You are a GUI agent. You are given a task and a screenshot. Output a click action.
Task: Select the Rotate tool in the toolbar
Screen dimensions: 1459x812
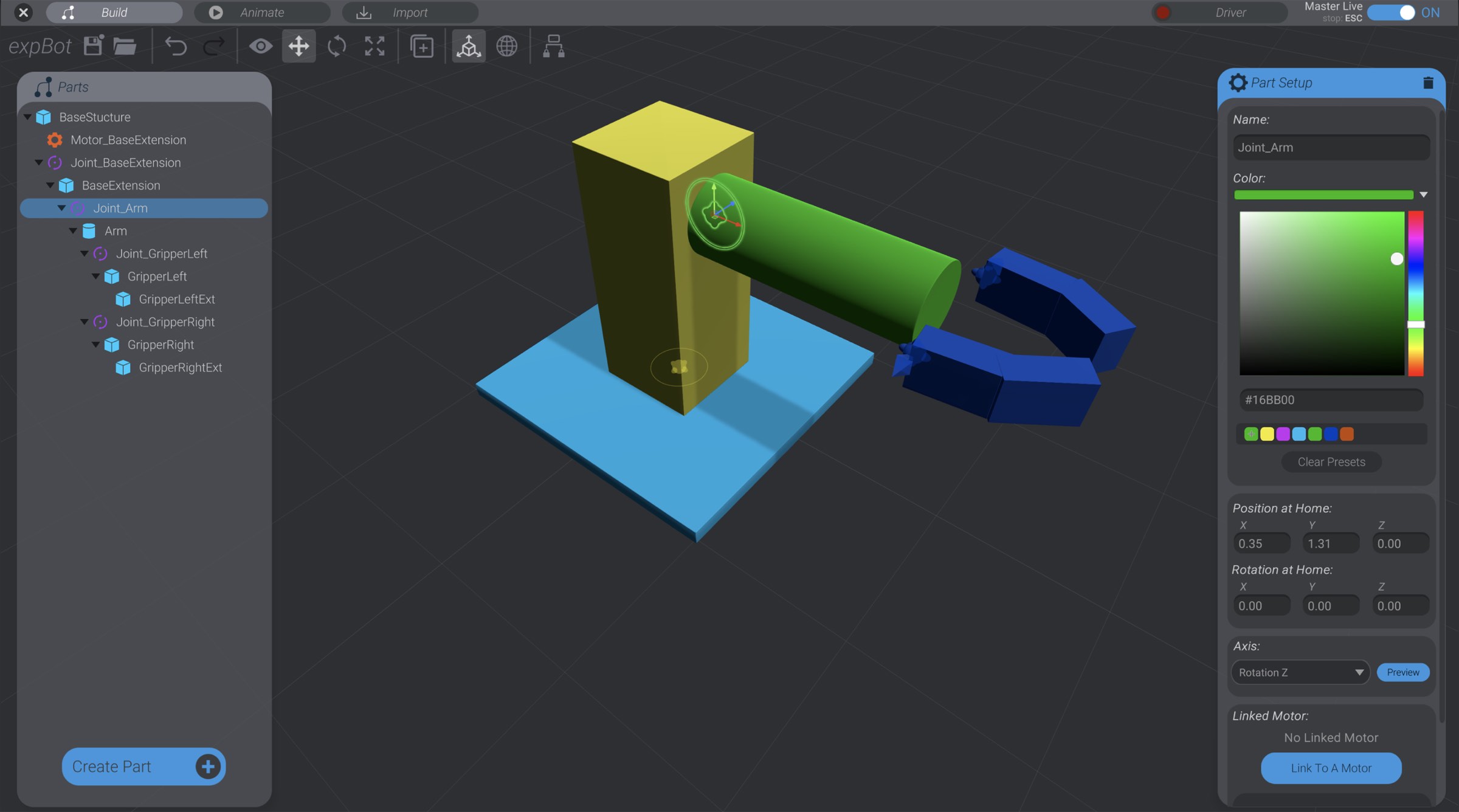(336, 46)
